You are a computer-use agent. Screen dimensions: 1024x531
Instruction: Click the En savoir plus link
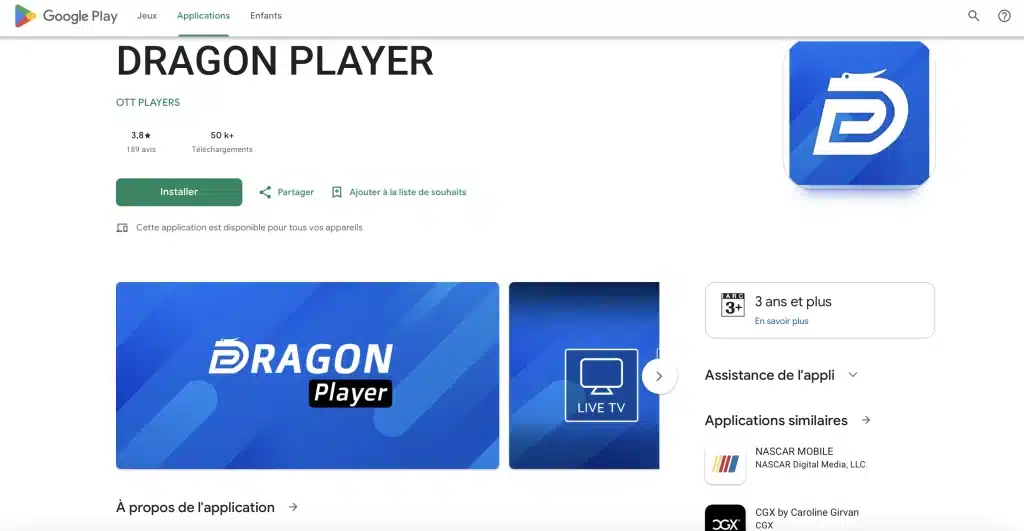[x=782, y=321]
